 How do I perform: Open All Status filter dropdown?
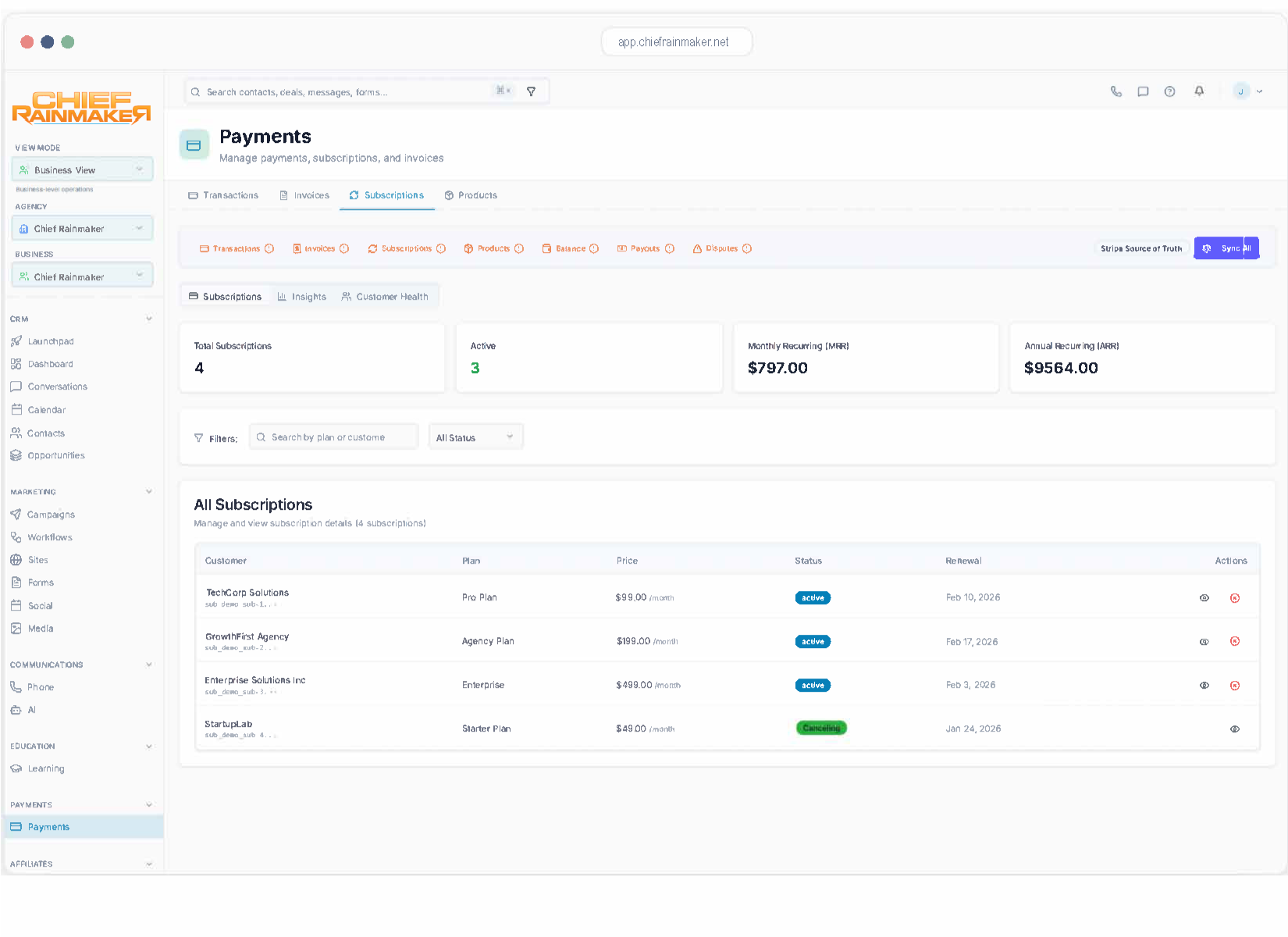(x=475, y=437)
